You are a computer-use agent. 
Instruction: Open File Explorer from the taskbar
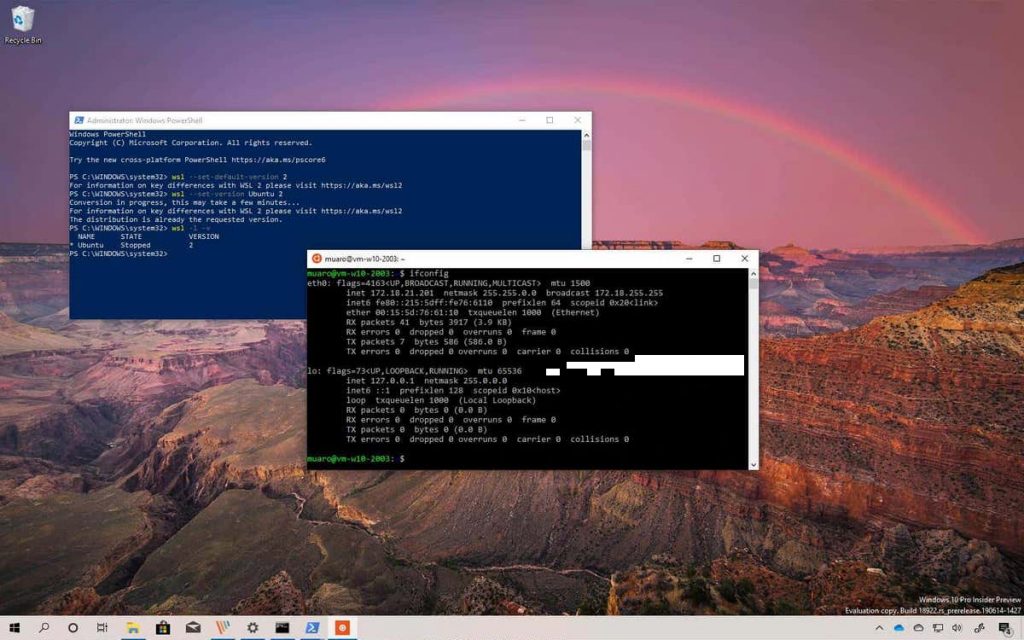(132, 627)
